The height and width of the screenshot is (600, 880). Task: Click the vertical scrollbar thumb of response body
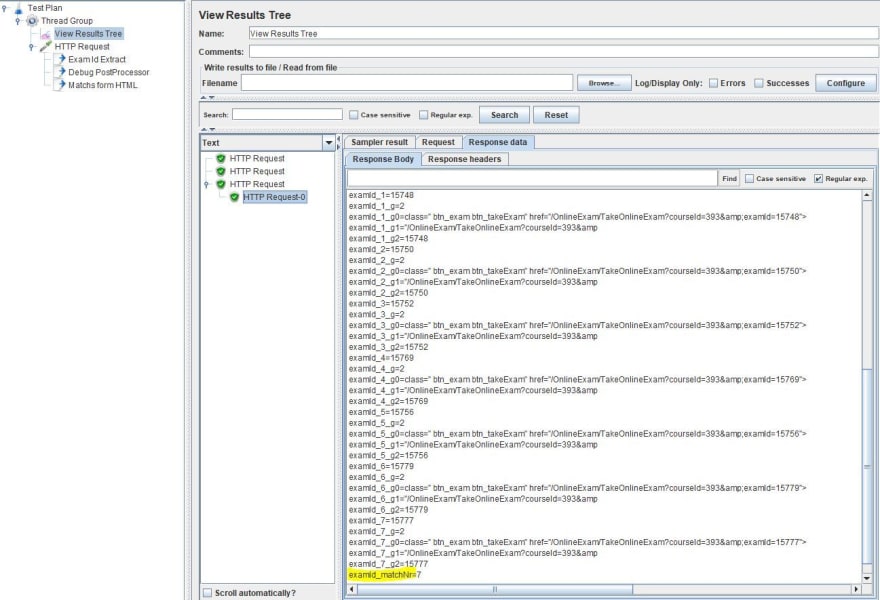(x=867, y=465)
